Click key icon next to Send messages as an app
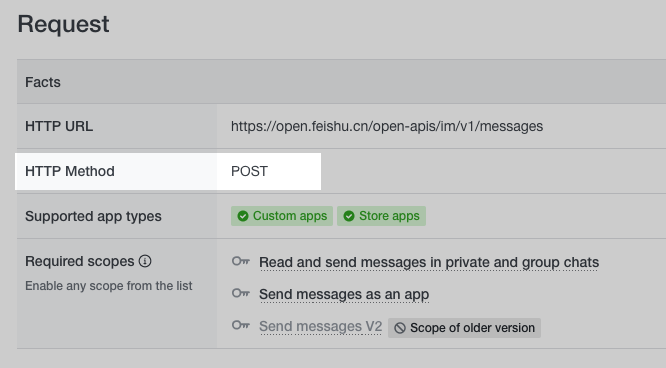Image resolution: width=666 pixels, height=368 pixels. 241,293
